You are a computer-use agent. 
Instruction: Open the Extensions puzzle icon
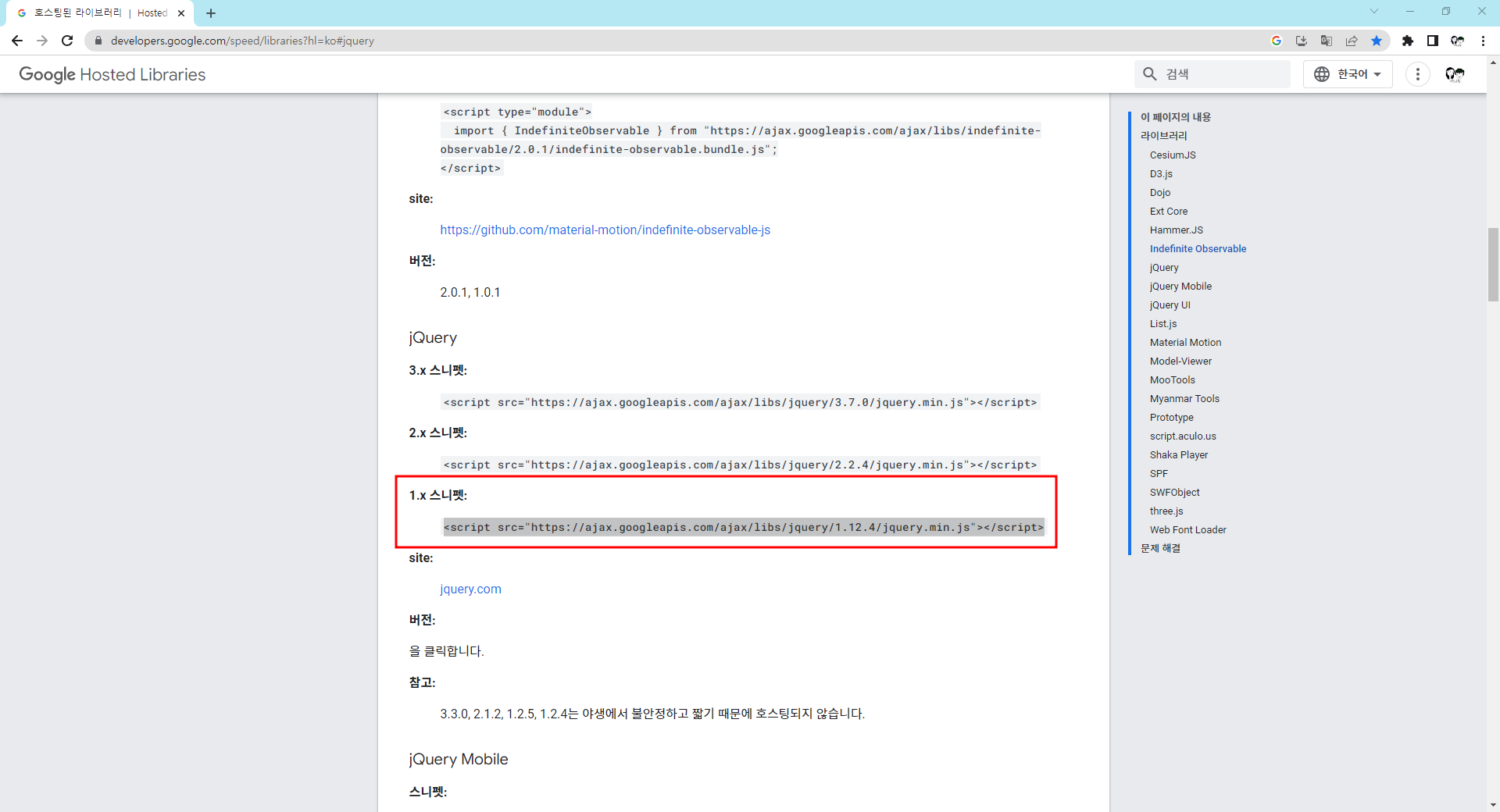tap(1408, 41)
